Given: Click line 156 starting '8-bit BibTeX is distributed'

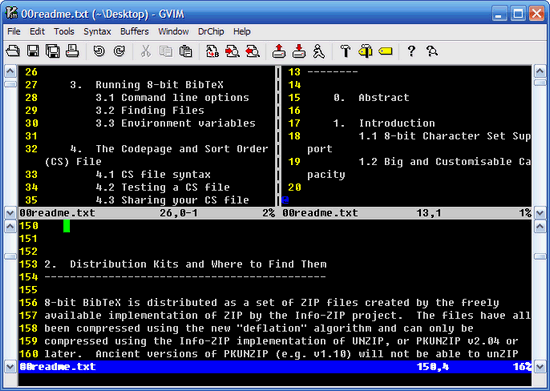Looking at the screenshot, I should point(271,303).
